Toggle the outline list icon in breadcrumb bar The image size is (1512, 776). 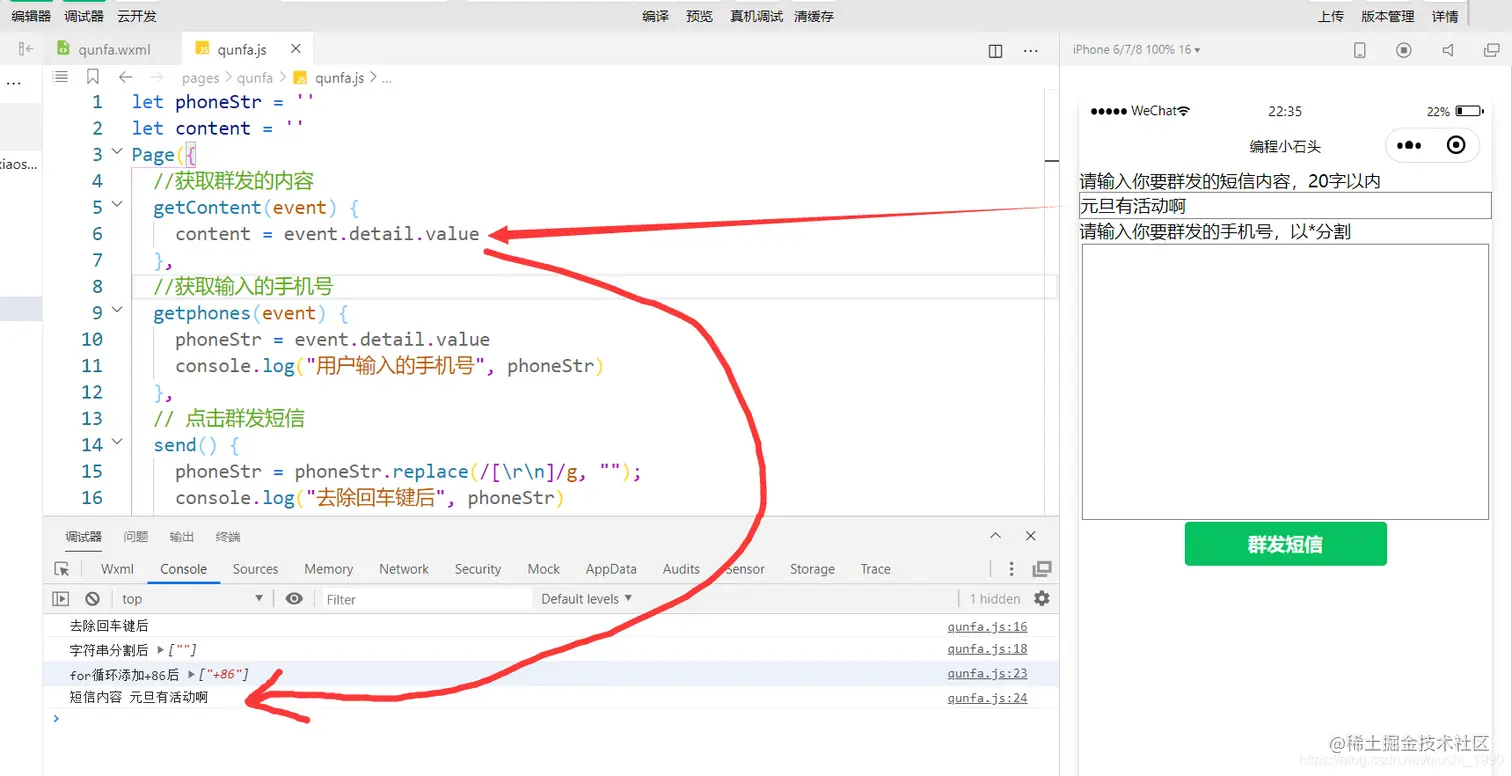coord(60,76)
